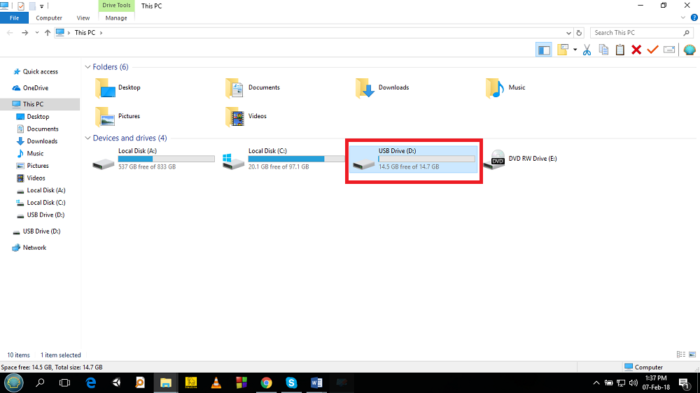The image size is (700, 393).
Task: Open VLC media player from taskbar
Action: 216,383
